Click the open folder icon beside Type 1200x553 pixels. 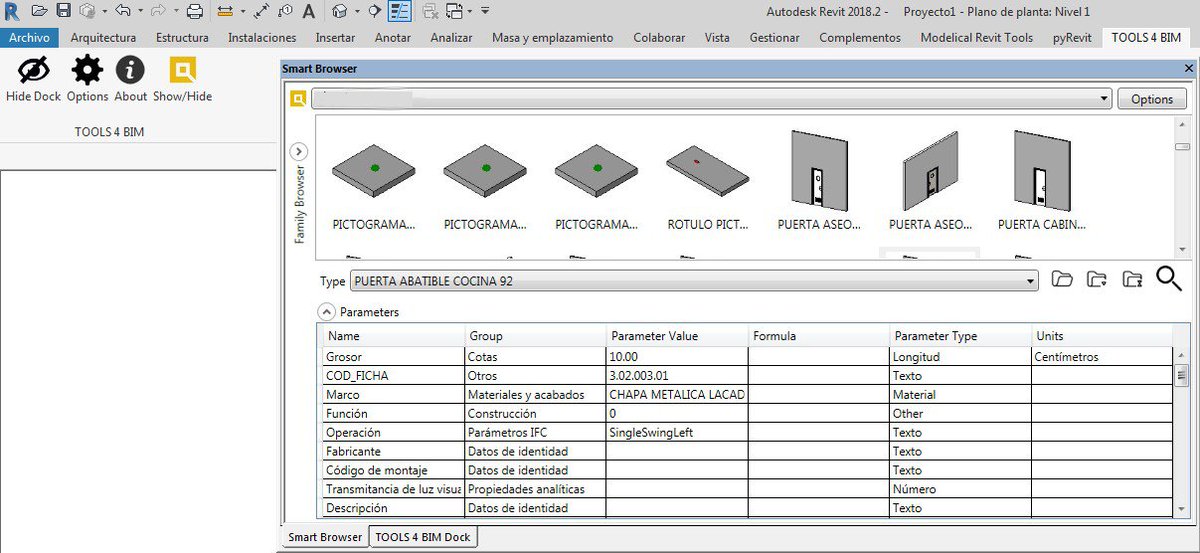(x=1063, y=279)
